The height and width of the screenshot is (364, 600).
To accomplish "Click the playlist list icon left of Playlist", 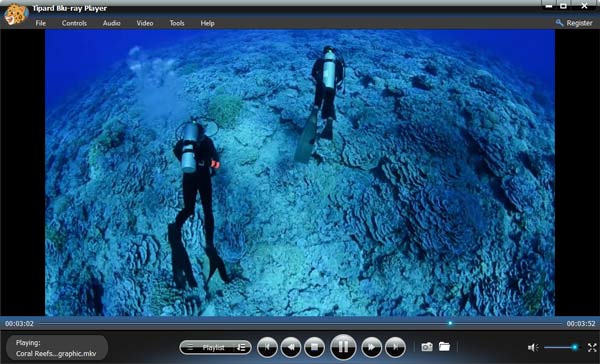I will coord(190,348).
